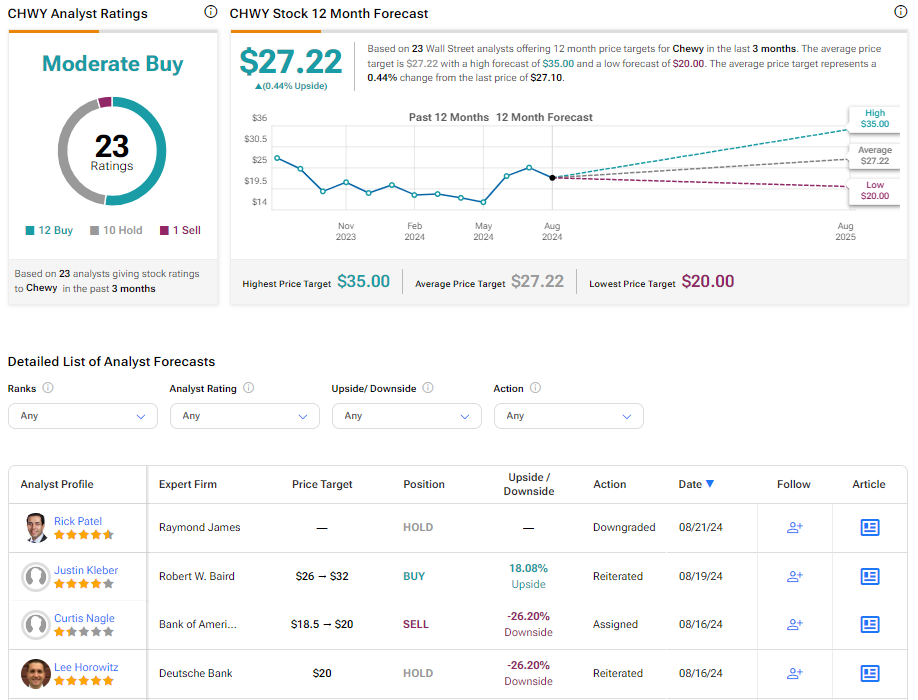Open the Ranks dropdown
Screen dimensions: 918x700
point(83,416)
